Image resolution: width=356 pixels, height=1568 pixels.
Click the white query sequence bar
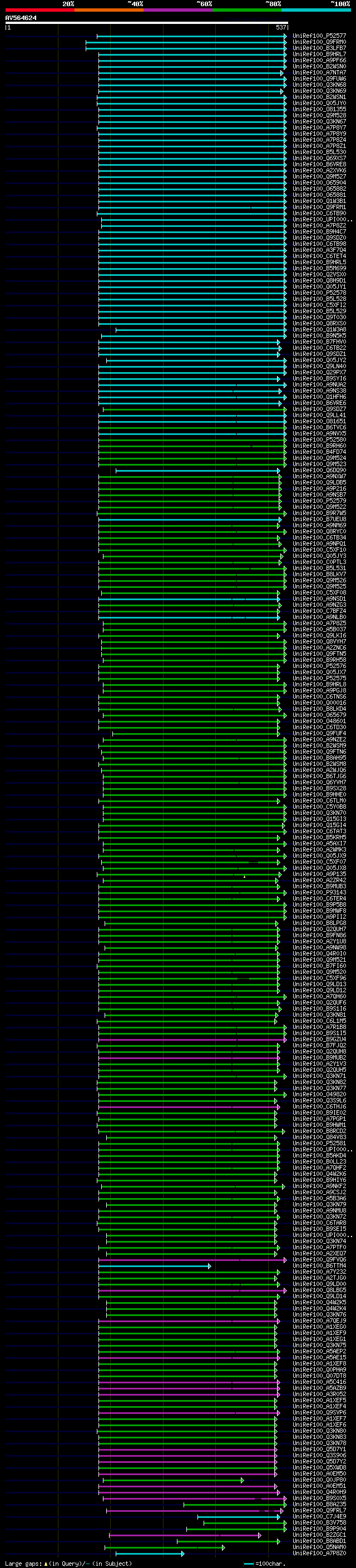click(147, 23)
